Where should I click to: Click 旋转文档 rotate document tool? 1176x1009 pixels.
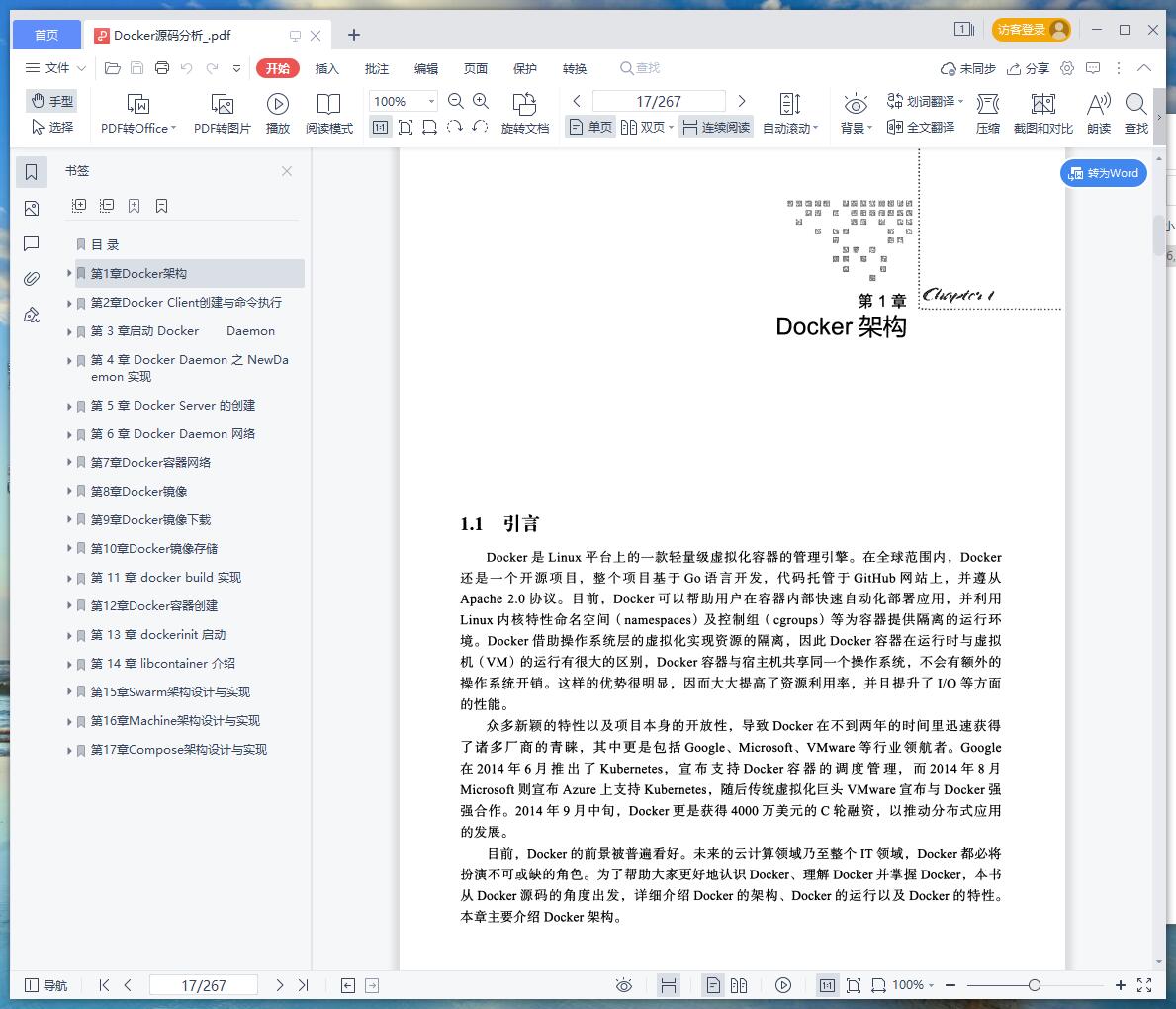tap(525, 114)
